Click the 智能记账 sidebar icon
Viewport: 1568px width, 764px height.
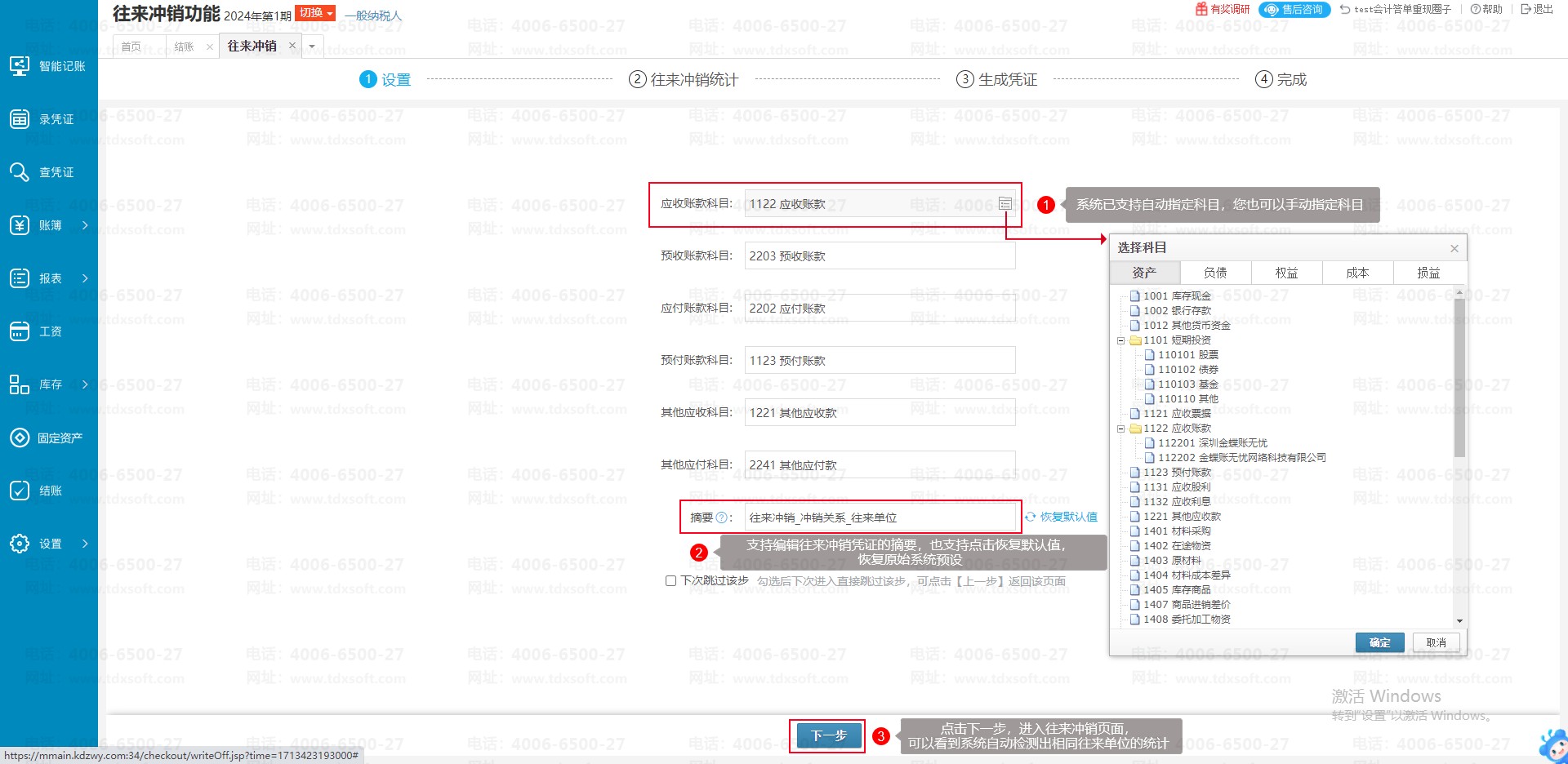[20, 66]
